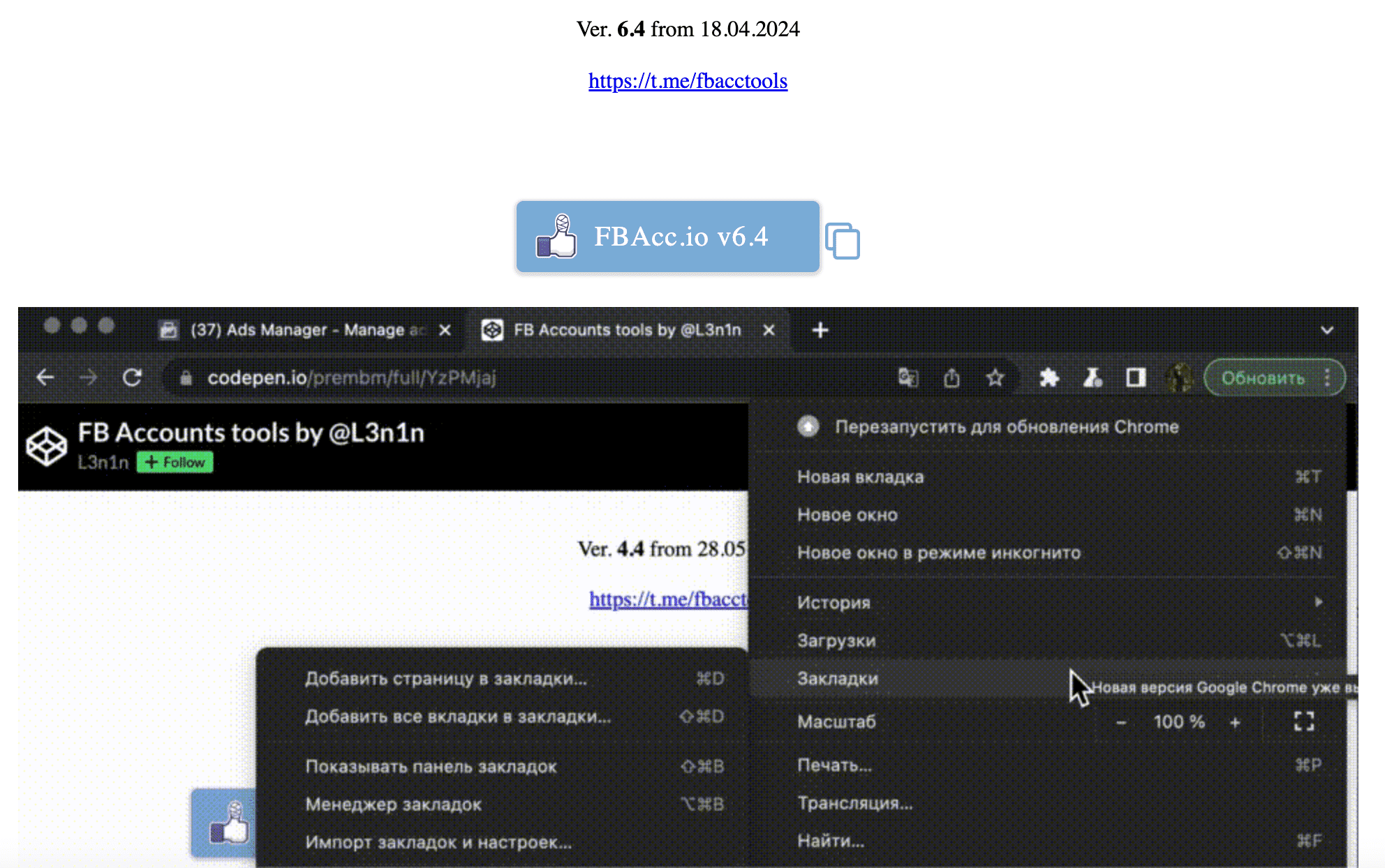Click the Chrome Labs flask icon

pyautogui.click(x=1093, y=377)
